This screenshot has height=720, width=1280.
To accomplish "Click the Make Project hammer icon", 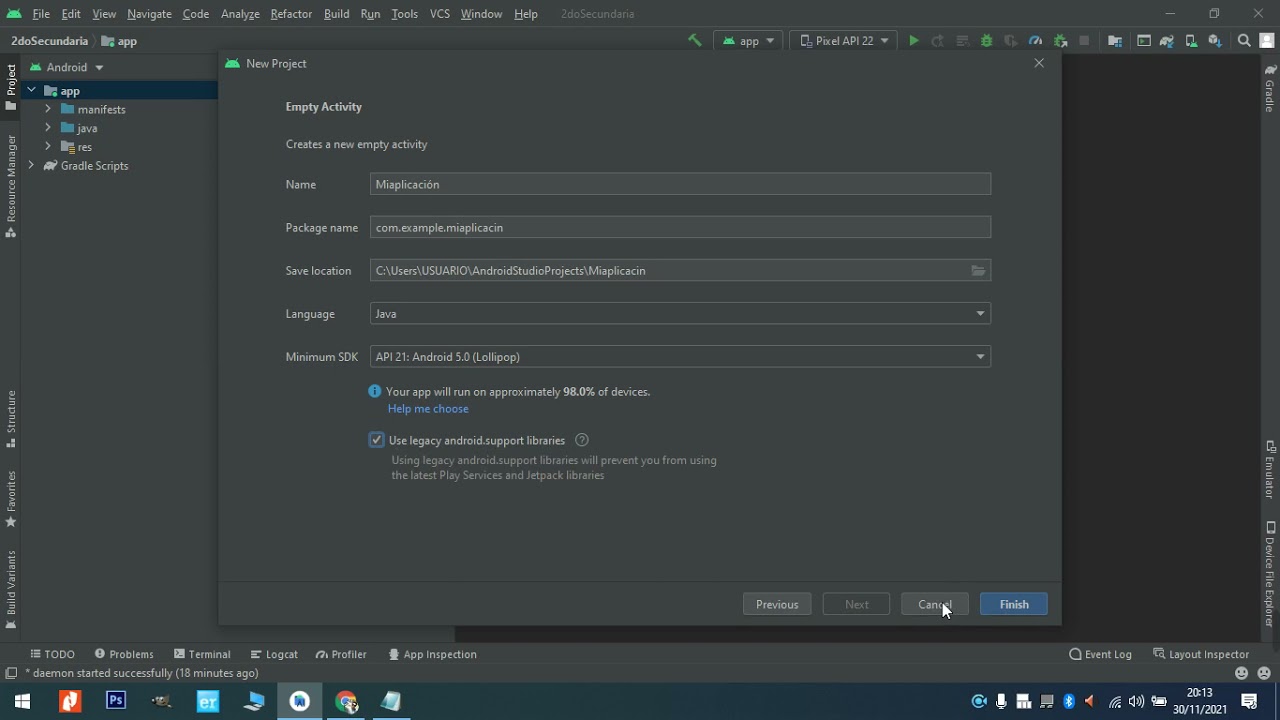I will 694,41.
